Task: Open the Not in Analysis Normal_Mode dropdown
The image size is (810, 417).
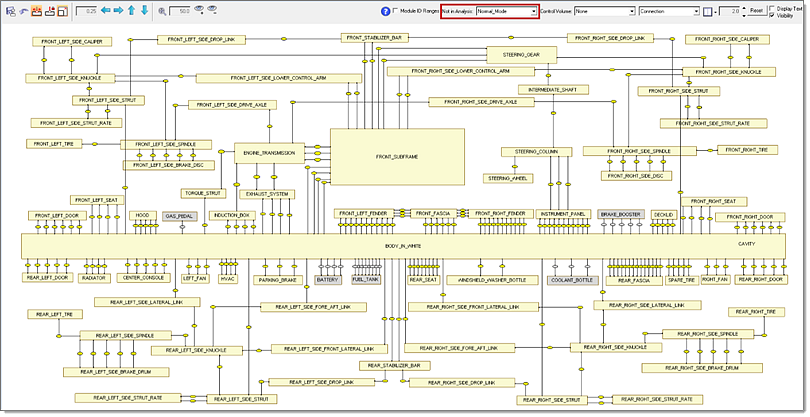Action: (x=533, y=11)
